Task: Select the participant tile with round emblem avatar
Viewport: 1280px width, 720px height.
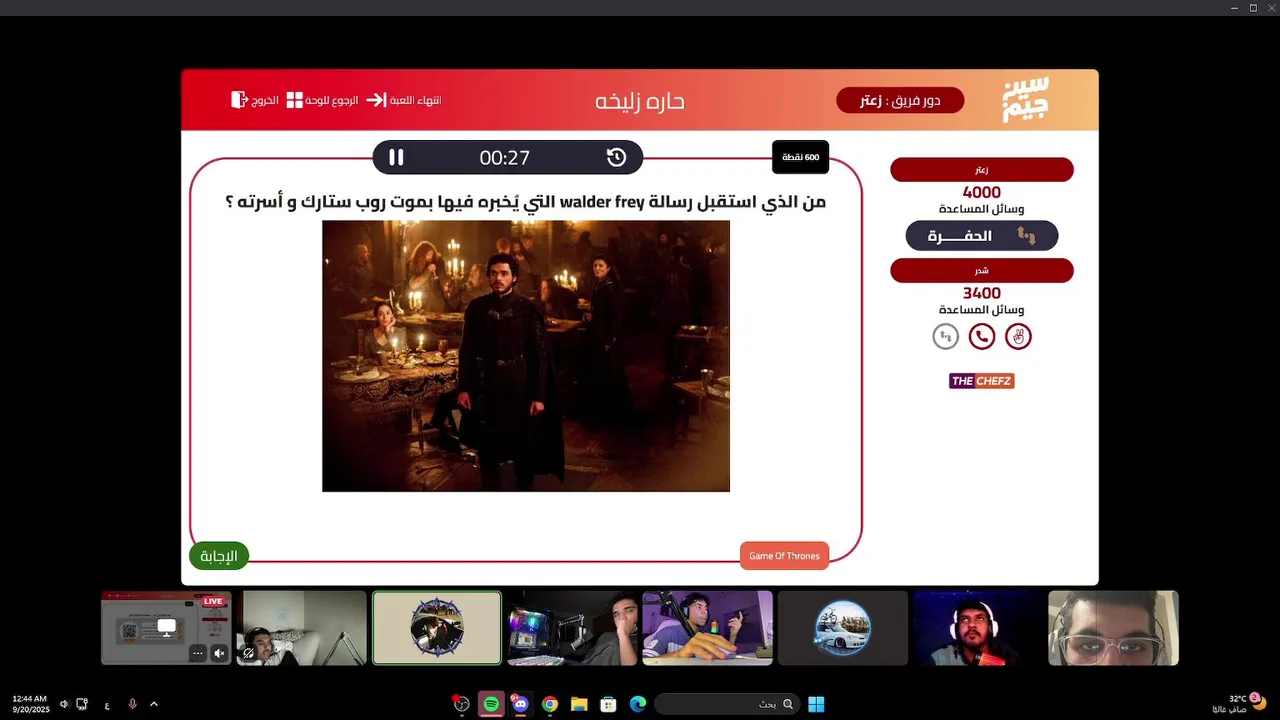Action: coord(437,628)
